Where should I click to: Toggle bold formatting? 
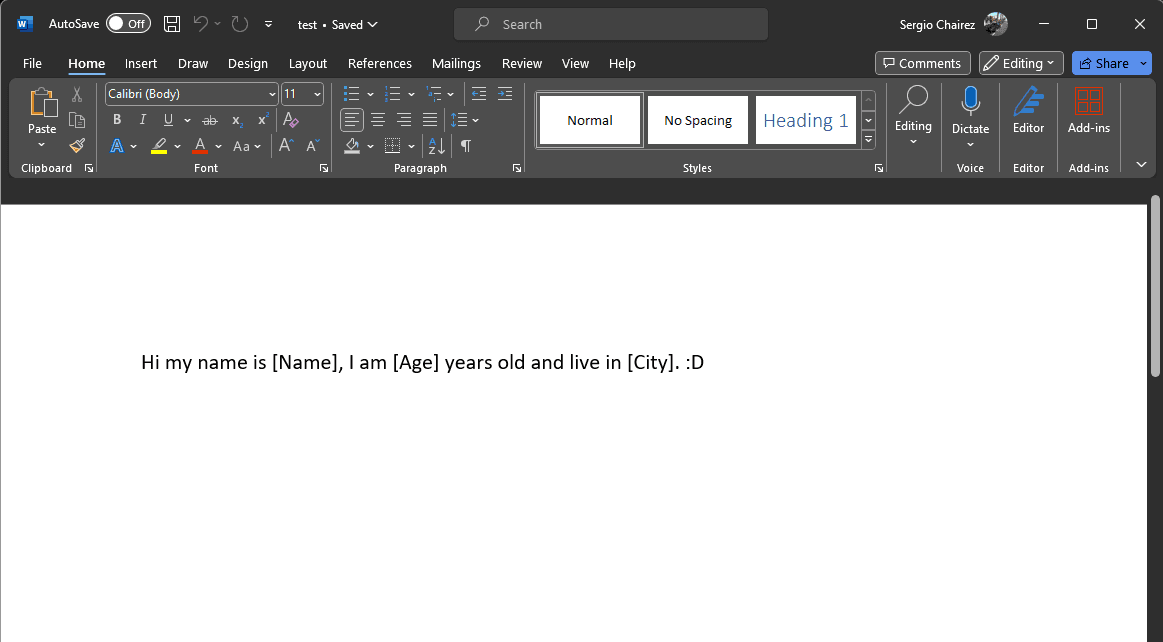point(117,120)
